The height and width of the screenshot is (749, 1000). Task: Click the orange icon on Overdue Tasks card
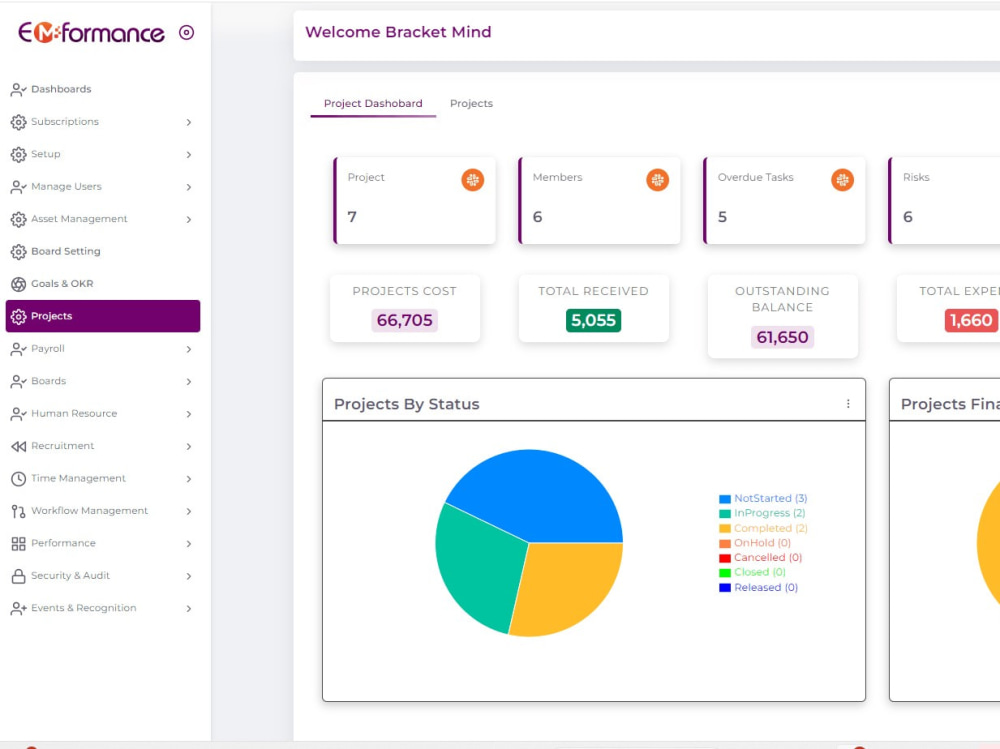[842, 180]
